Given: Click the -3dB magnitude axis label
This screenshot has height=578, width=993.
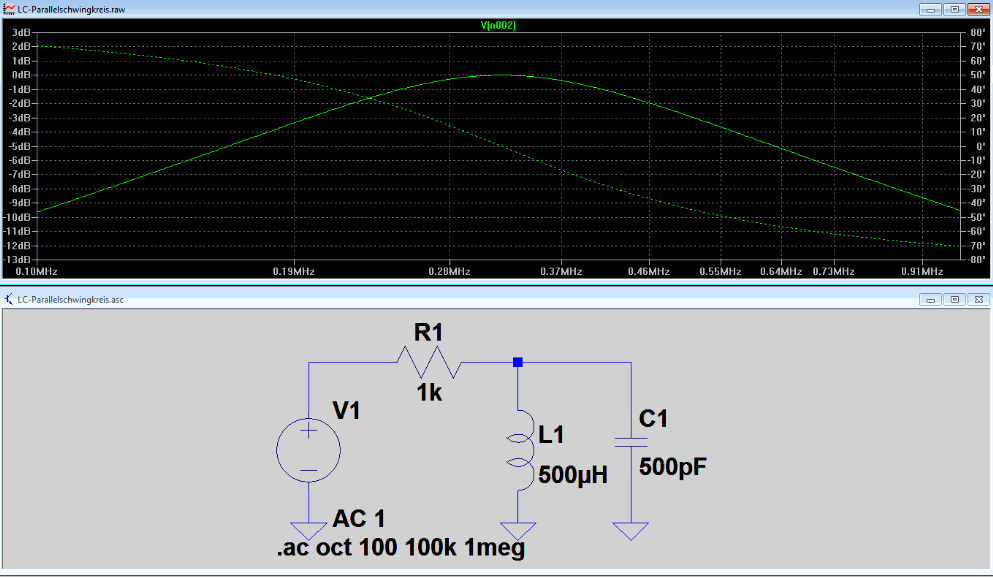Looking at the screenshot, I should [19, 118].
